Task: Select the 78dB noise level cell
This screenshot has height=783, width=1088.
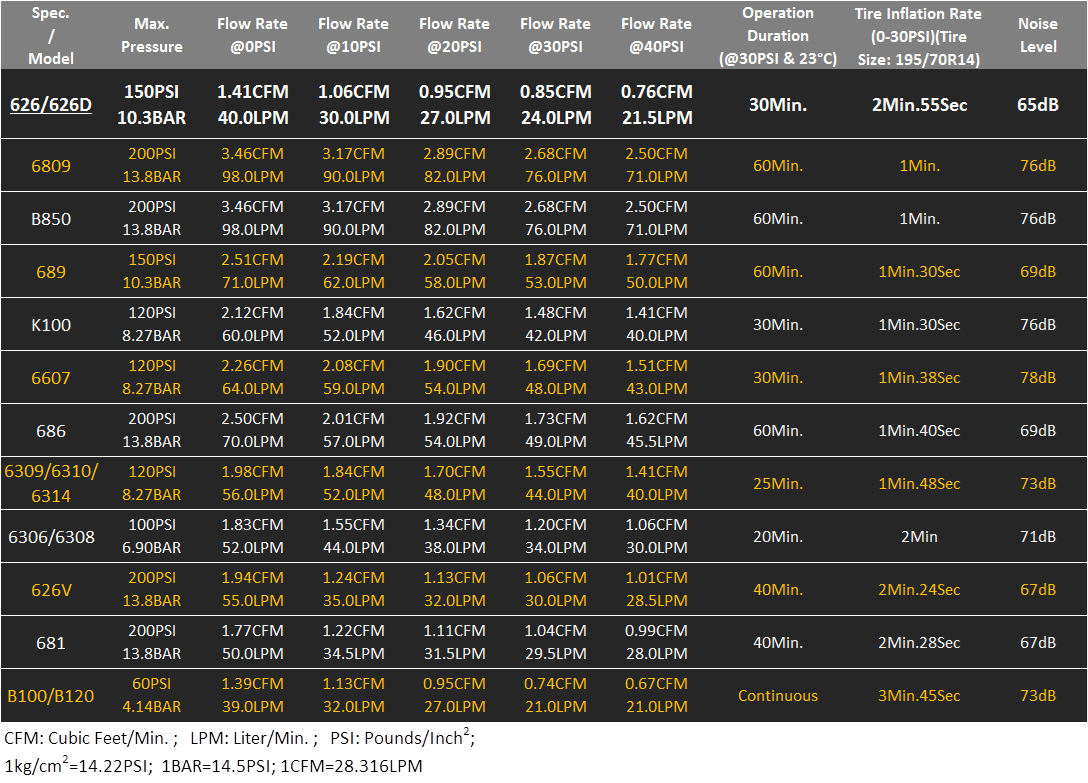Action: click(1037, 378)
